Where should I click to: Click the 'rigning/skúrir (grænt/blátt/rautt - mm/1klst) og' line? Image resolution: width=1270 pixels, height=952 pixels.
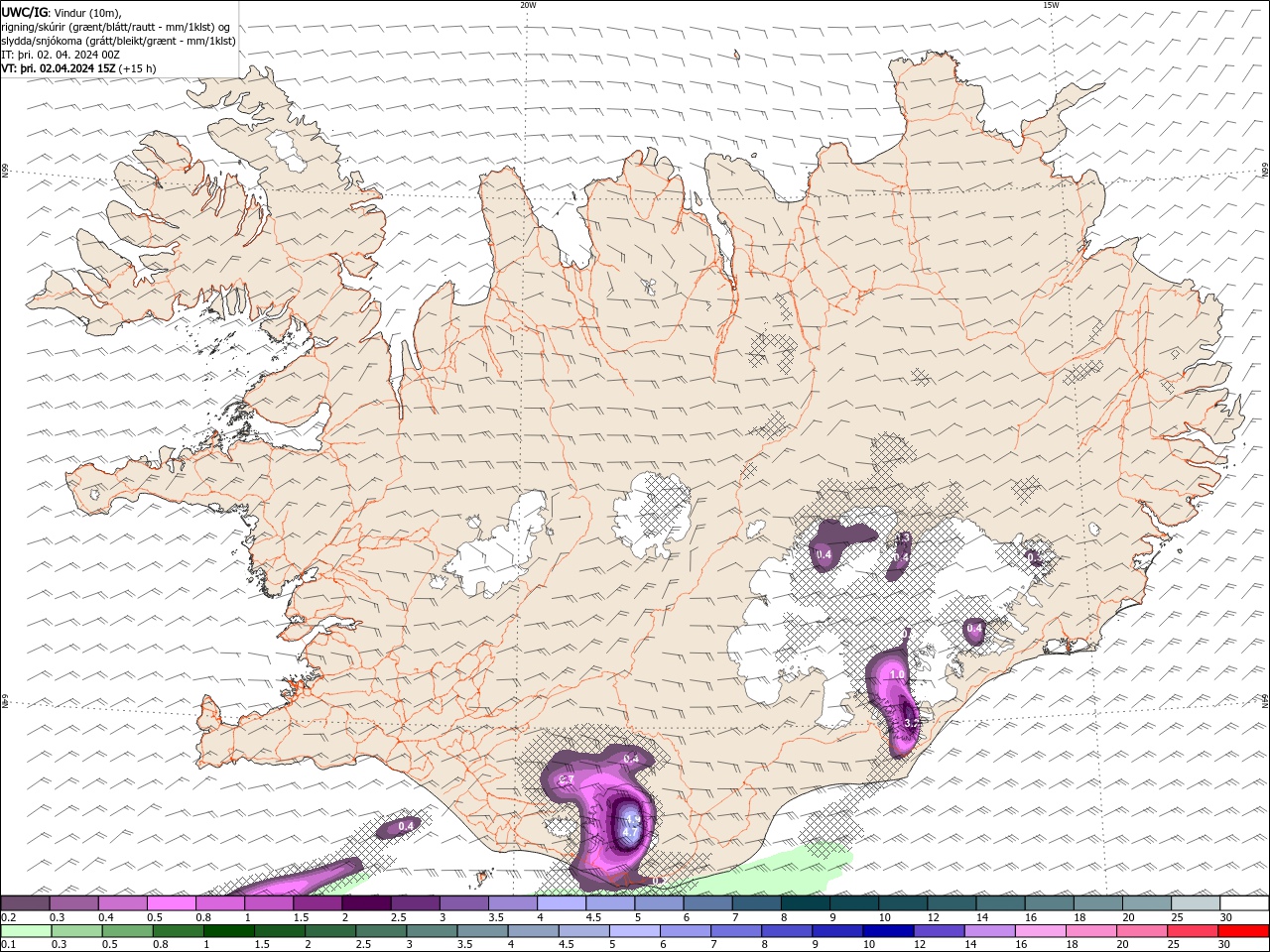pos(116,27)
